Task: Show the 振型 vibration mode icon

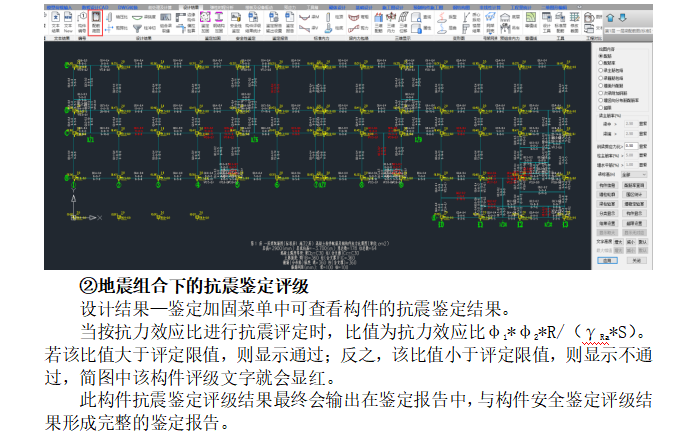Action: 446,17
